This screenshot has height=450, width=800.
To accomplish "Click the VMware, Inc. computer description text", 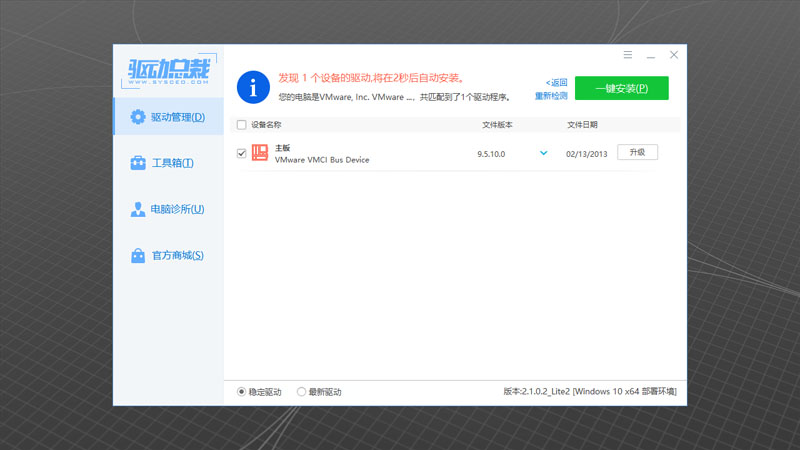I will pos(394,97).
